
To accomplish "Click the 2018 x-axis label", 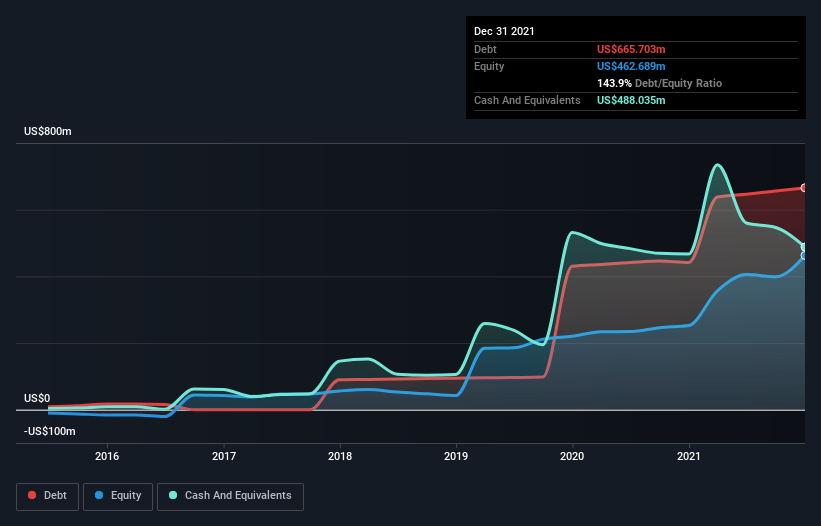I will coord(340,456).
